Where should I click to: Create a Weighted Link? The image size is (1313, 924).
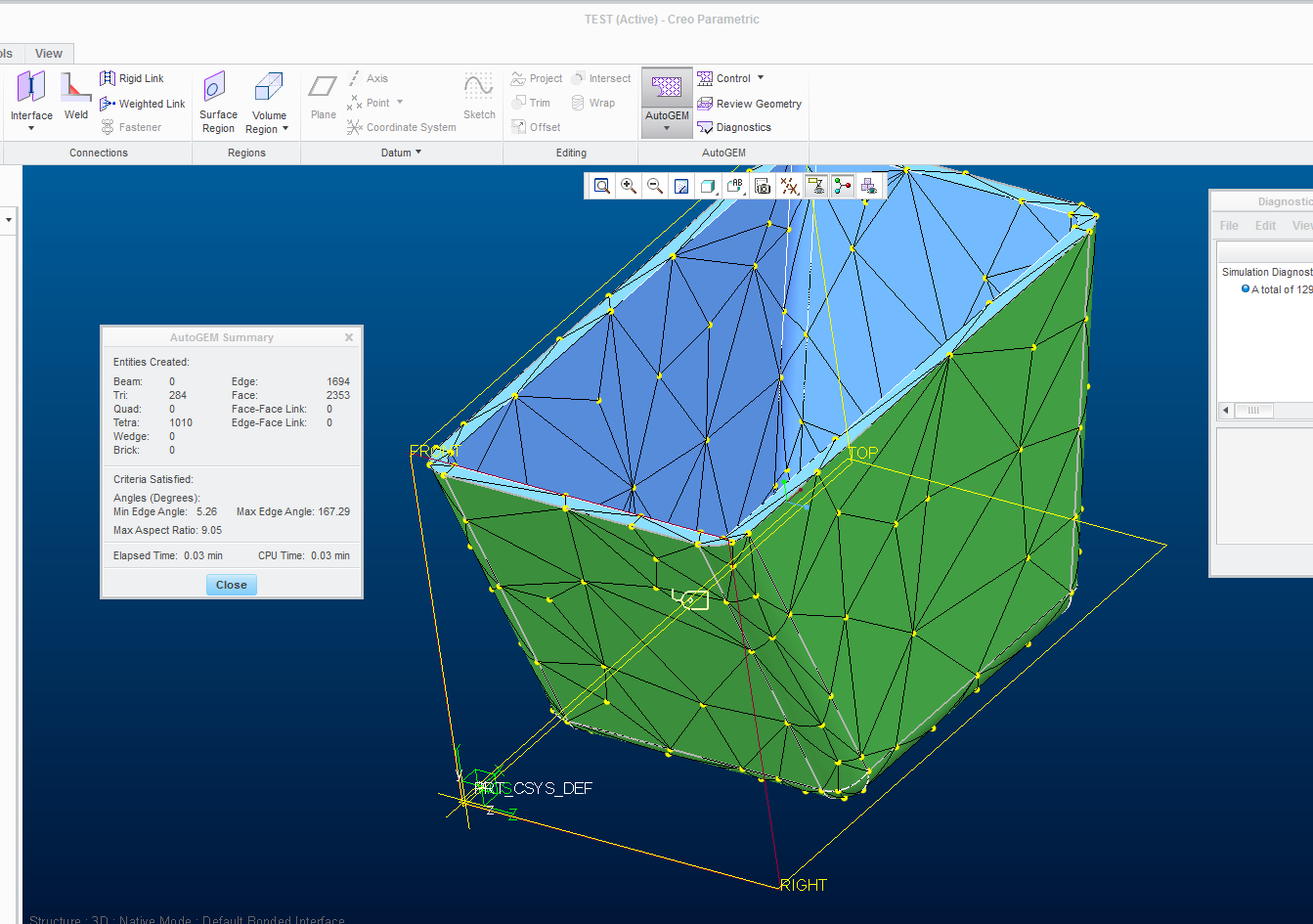pyautogui.click(x=142, y=104)
